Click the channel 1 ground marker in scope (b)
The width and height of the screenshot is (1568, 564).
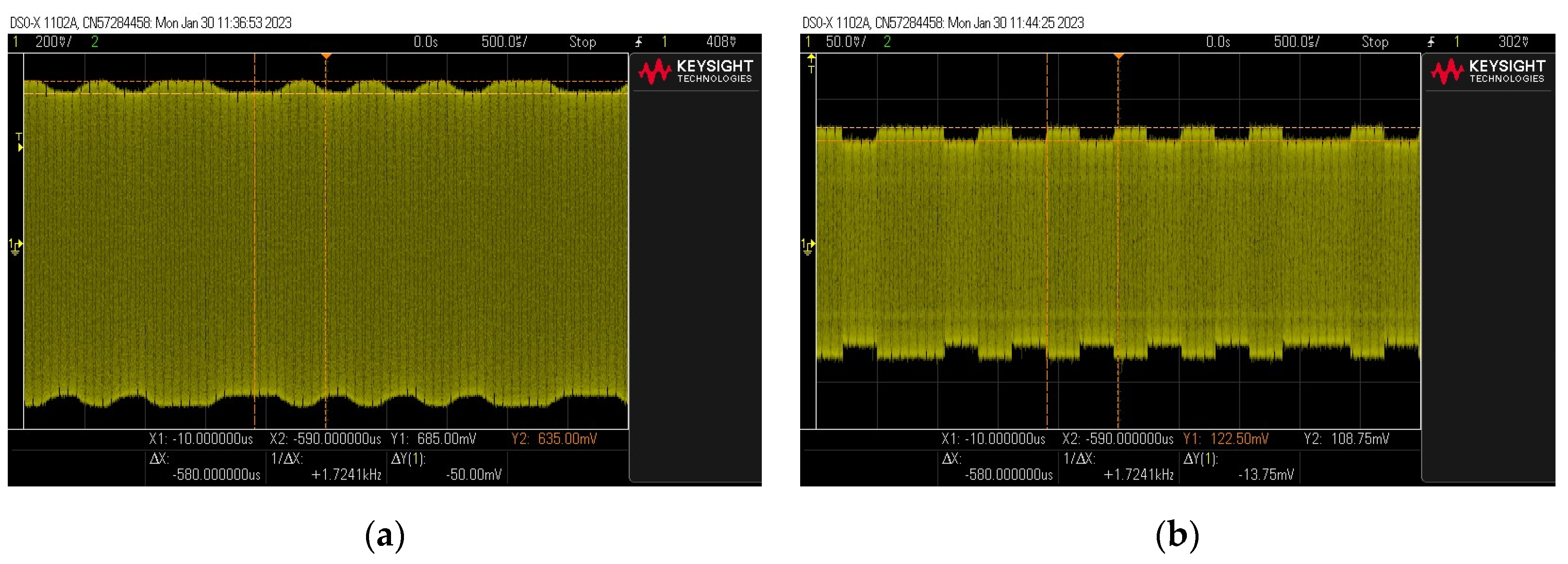pos(808,246)
